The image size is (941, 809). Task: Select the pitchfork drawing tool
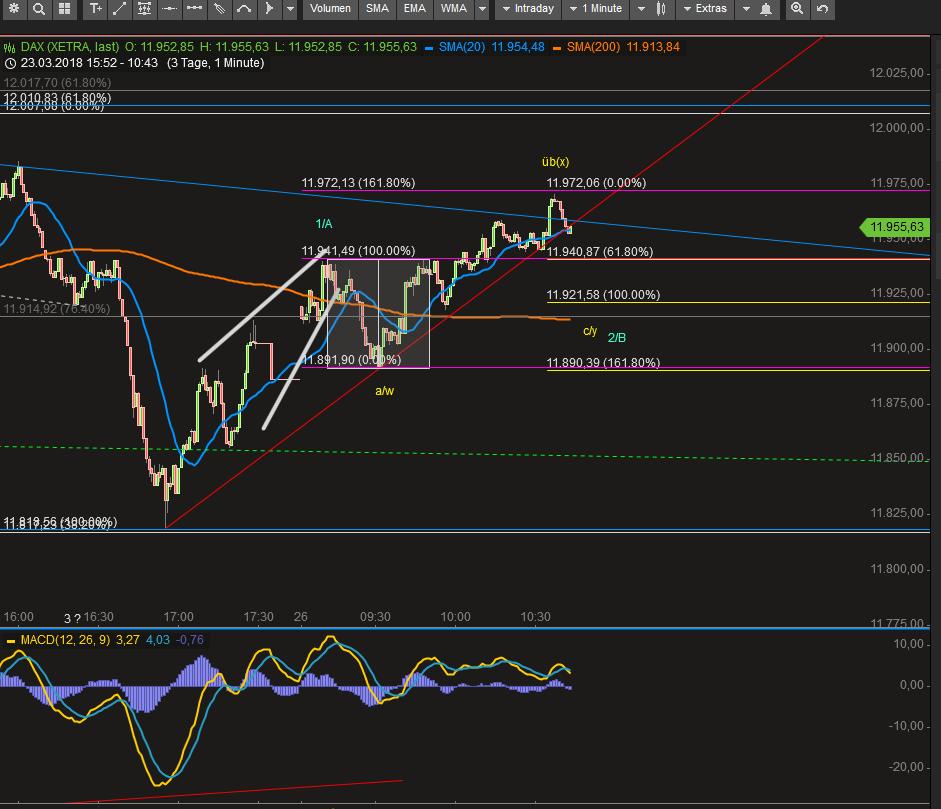220,8
